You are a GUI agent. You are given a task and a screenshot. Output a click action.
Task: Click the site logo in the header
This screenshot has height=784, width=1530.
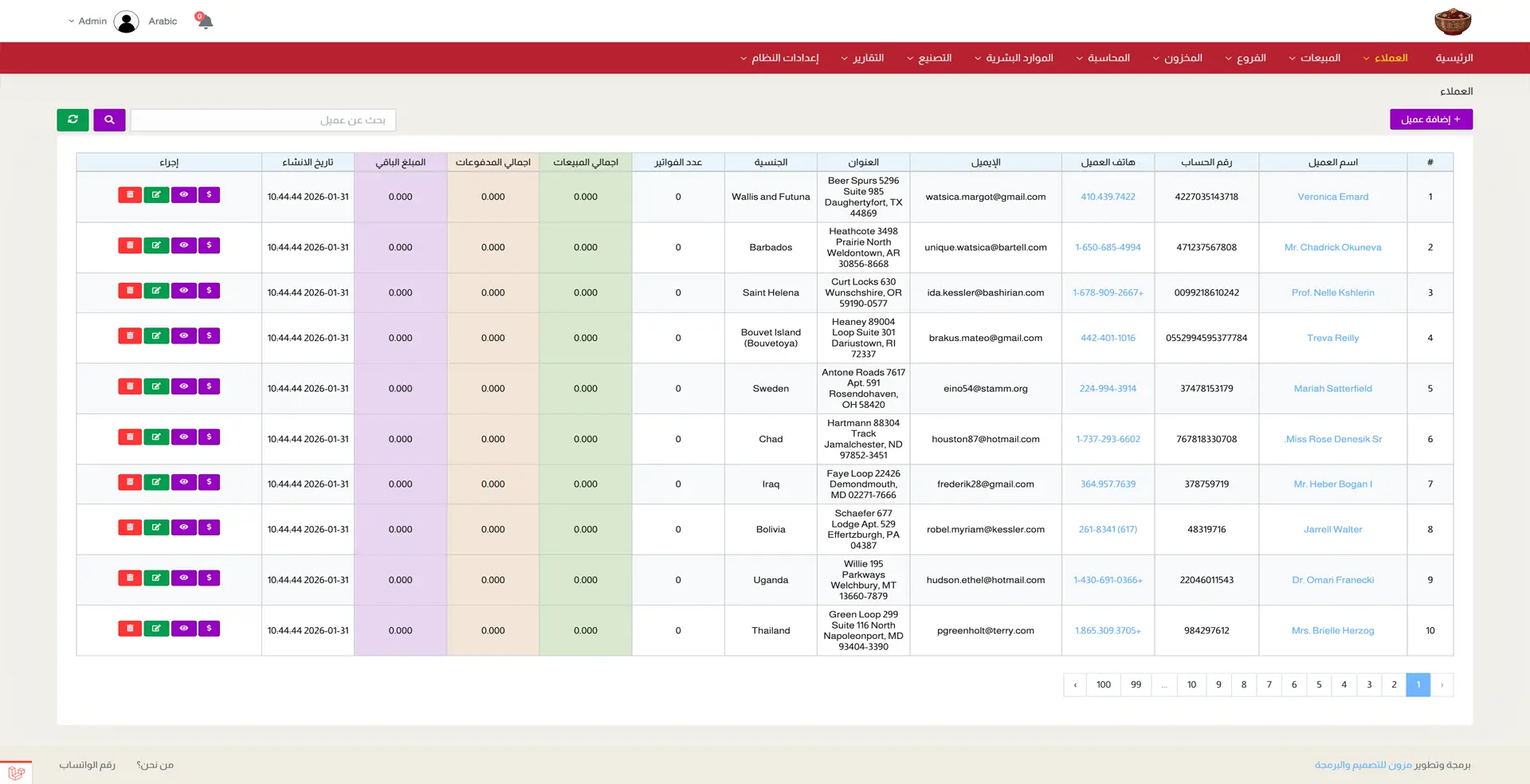click(x=1452, y=22)
